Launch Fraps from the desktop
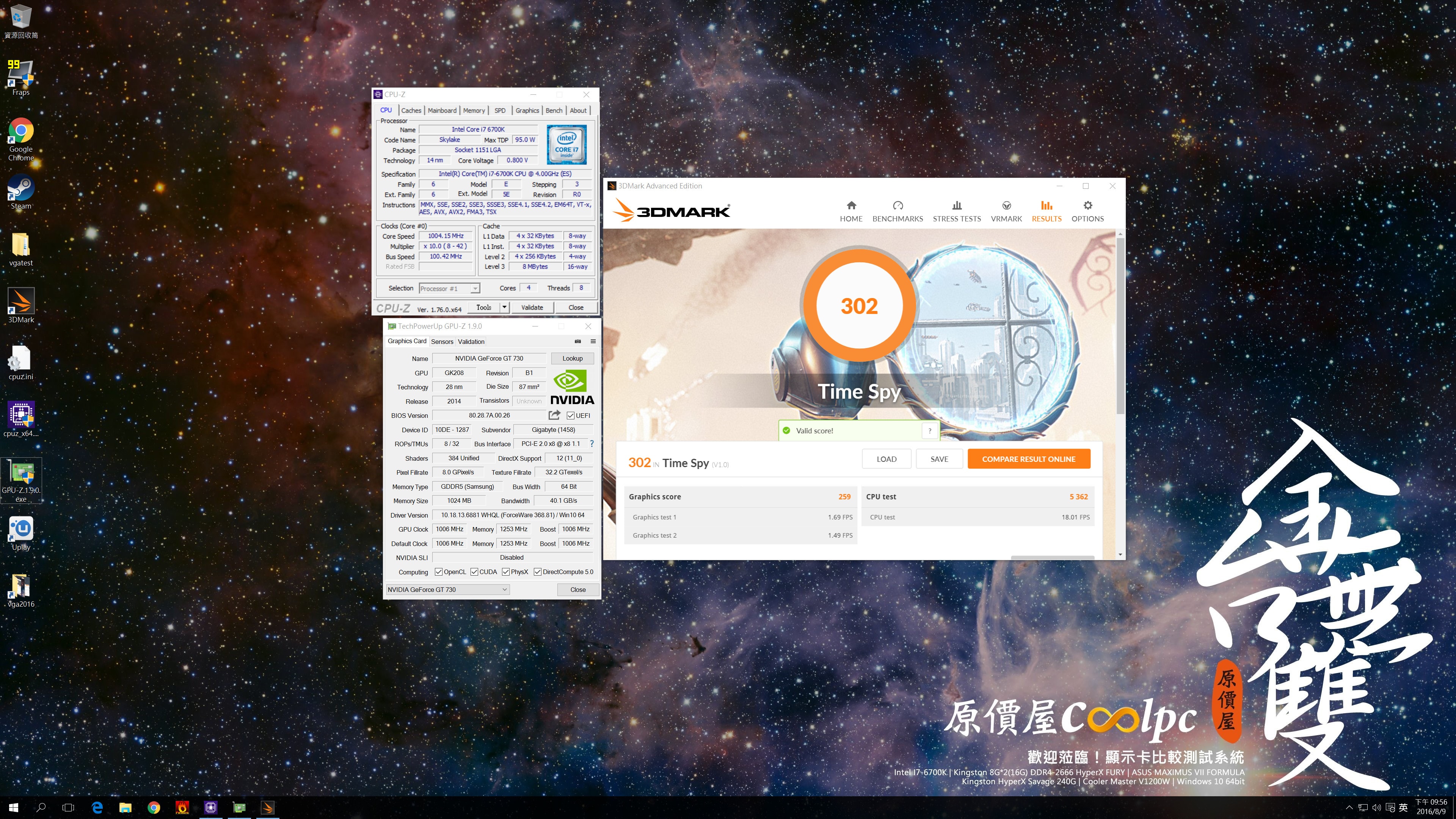The height and width of the screenshot is (819, 1456). 21,77
